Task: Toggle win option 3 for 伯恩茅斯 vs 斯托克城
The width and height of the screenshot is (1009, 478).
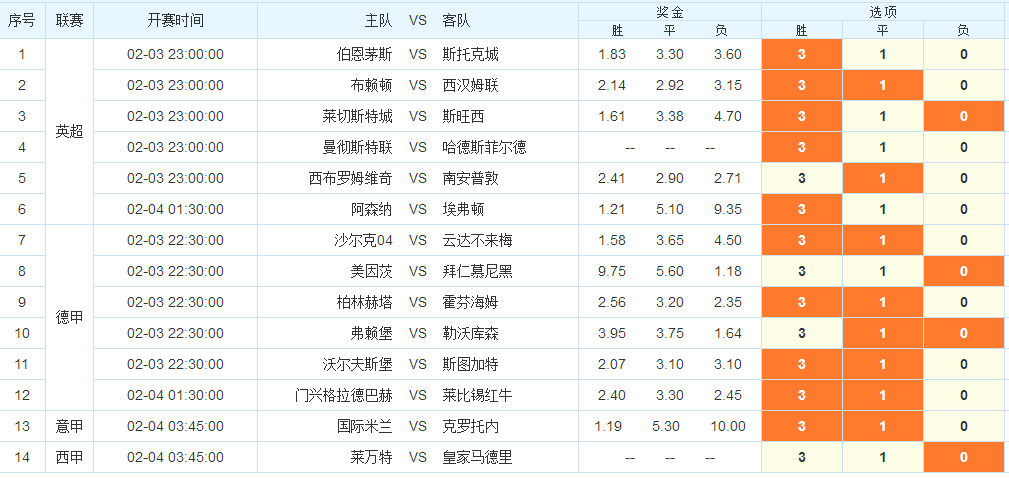Action: 802,54
